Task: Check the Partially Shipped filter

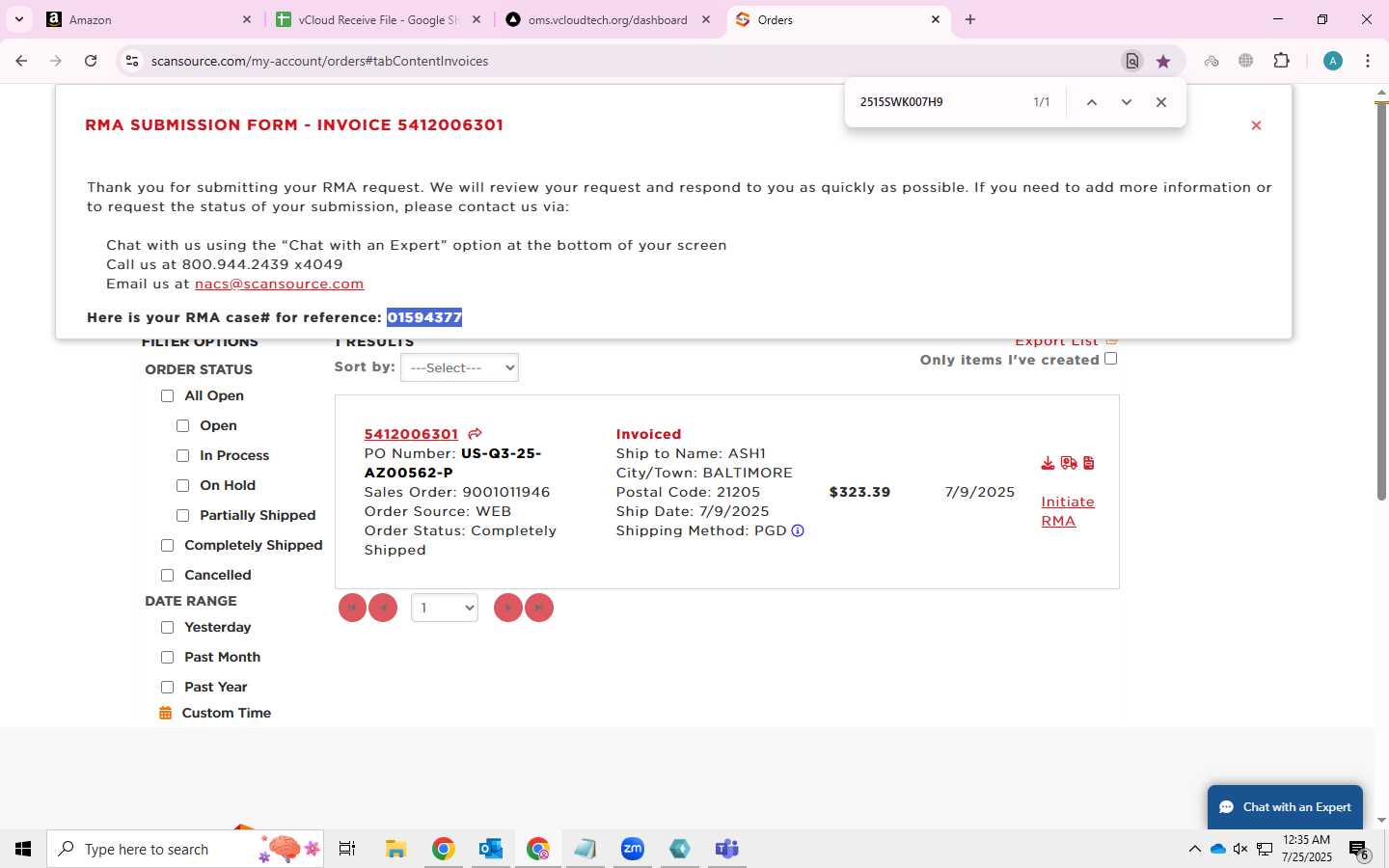Action: 183,515
